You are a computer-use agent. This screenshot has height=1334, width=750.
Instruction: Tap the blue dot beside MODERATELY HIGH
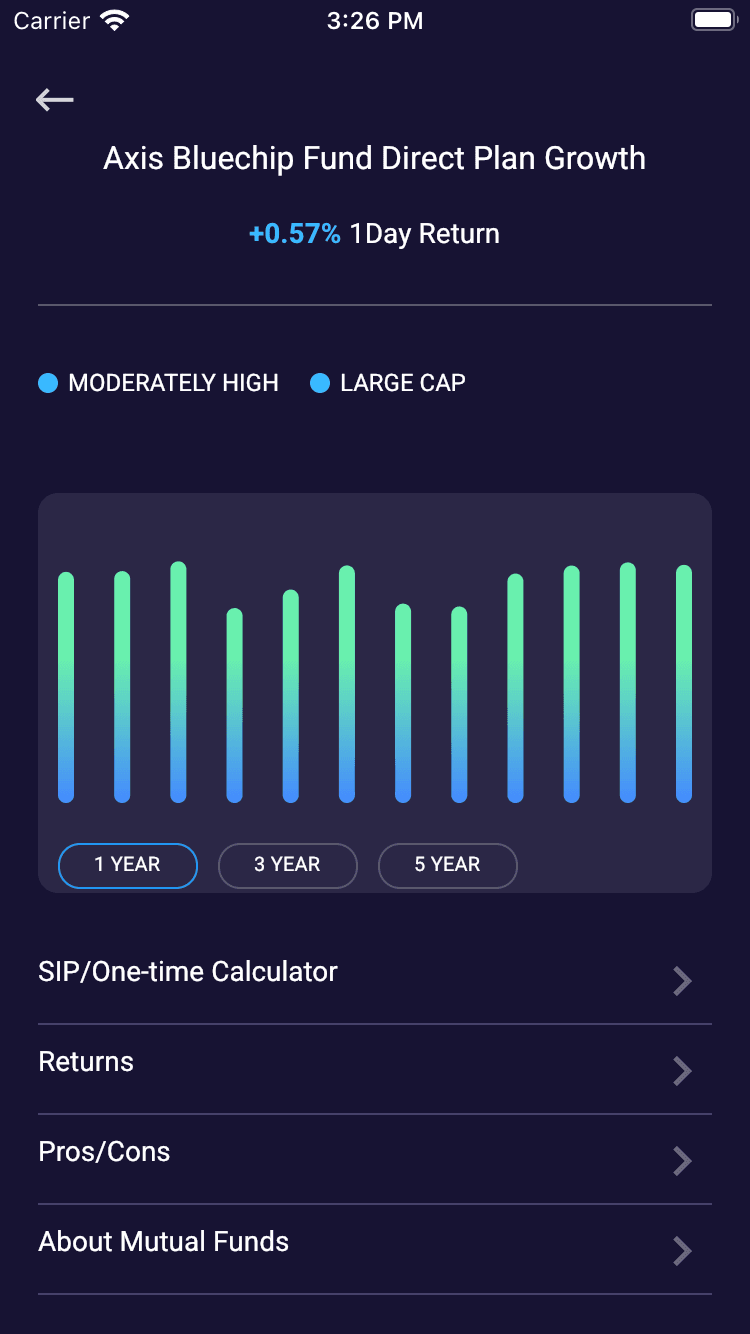48,383
